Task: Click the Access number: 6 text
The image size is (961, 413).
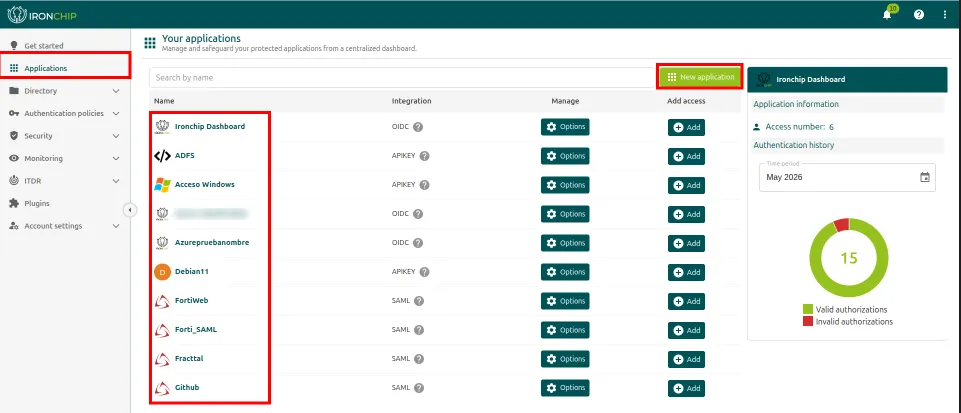Action: (x=799, y=127)
